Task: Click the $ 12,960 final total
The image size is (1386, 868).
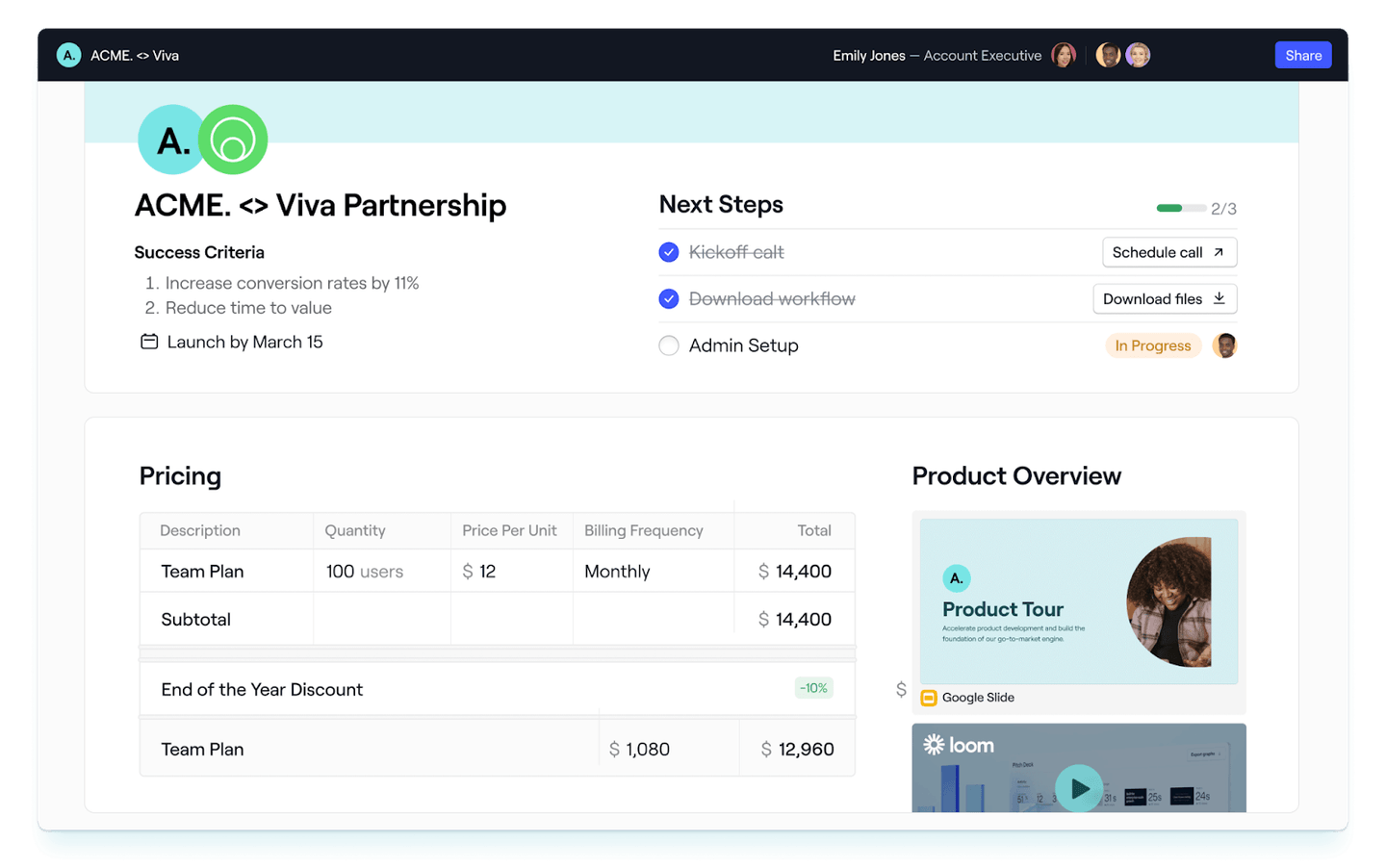Action: point(798,749)
